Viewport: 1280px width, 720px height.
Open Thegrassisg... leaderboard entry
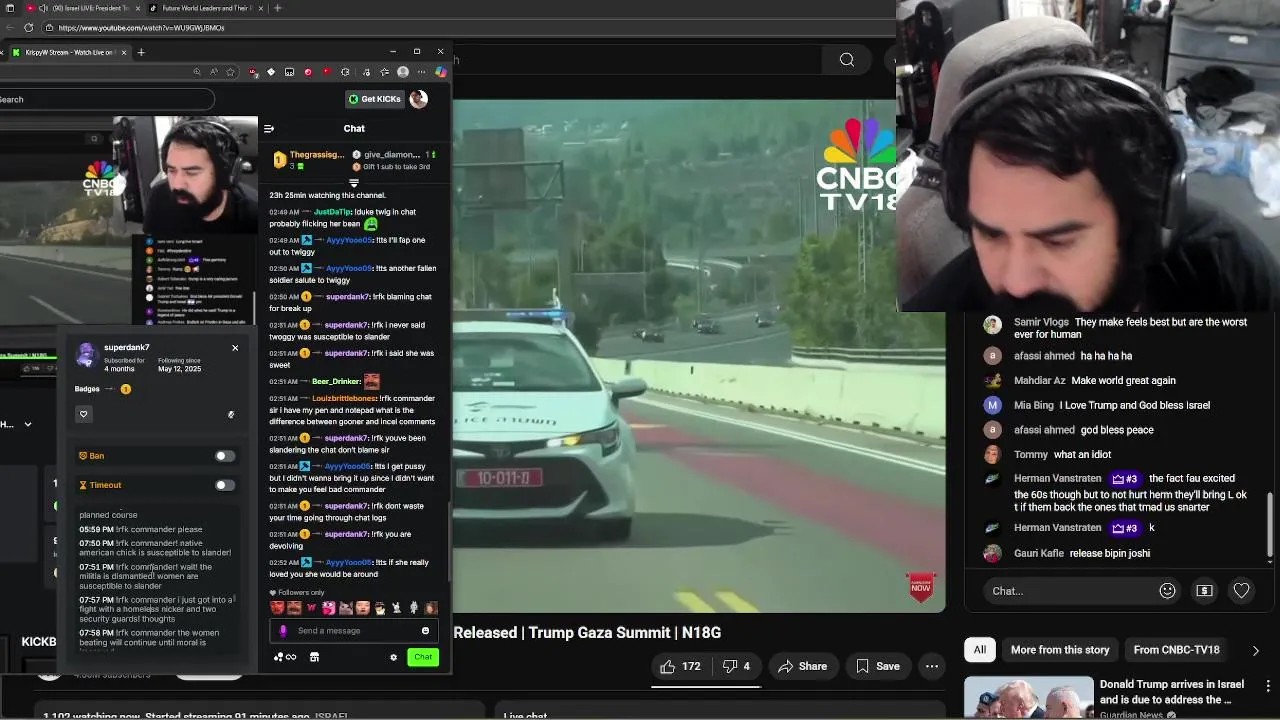click(x=309, y=160)
